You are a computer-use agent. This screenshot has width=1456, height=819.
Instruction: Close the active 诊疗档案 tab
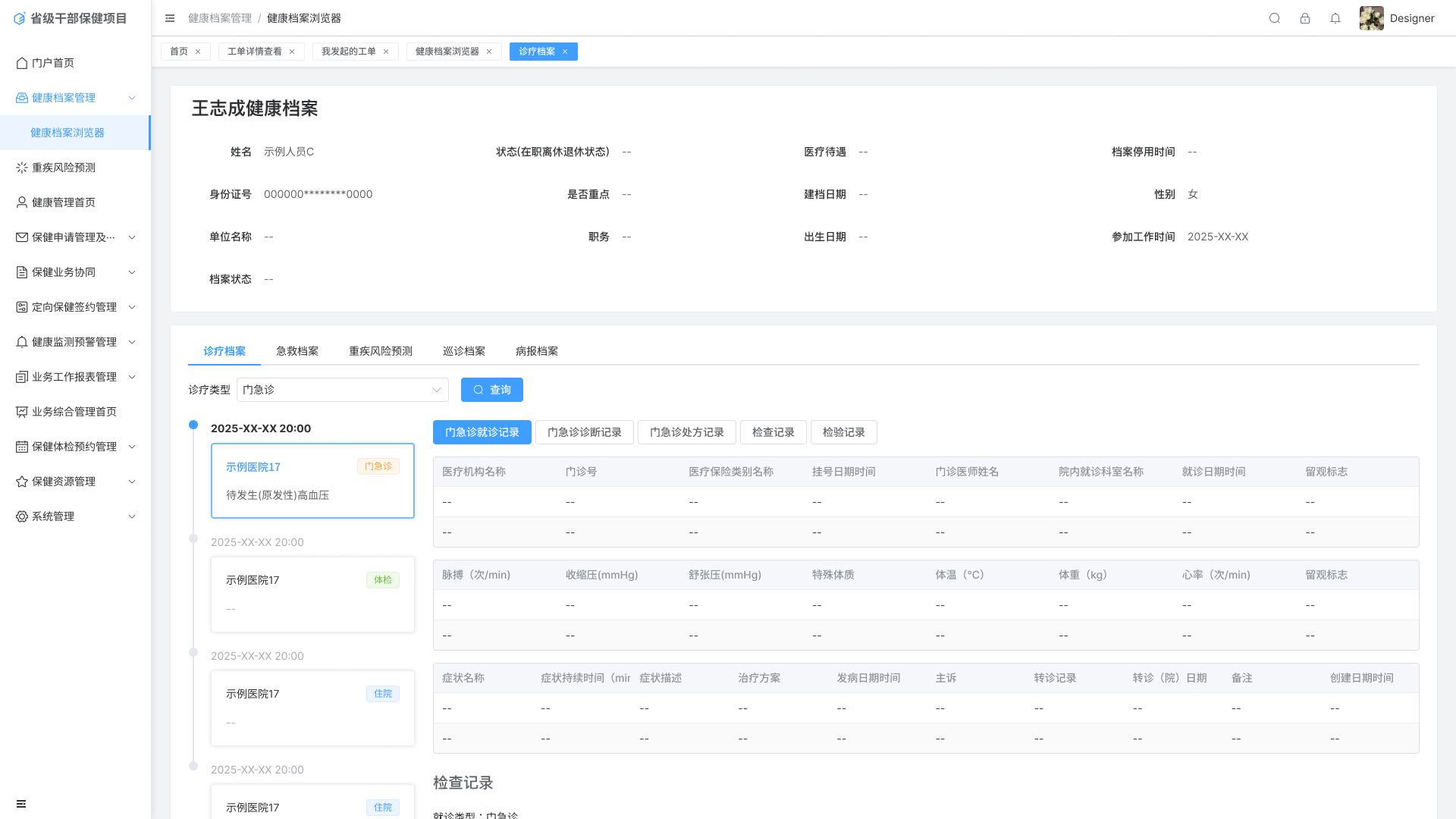[x=565, y=52]
